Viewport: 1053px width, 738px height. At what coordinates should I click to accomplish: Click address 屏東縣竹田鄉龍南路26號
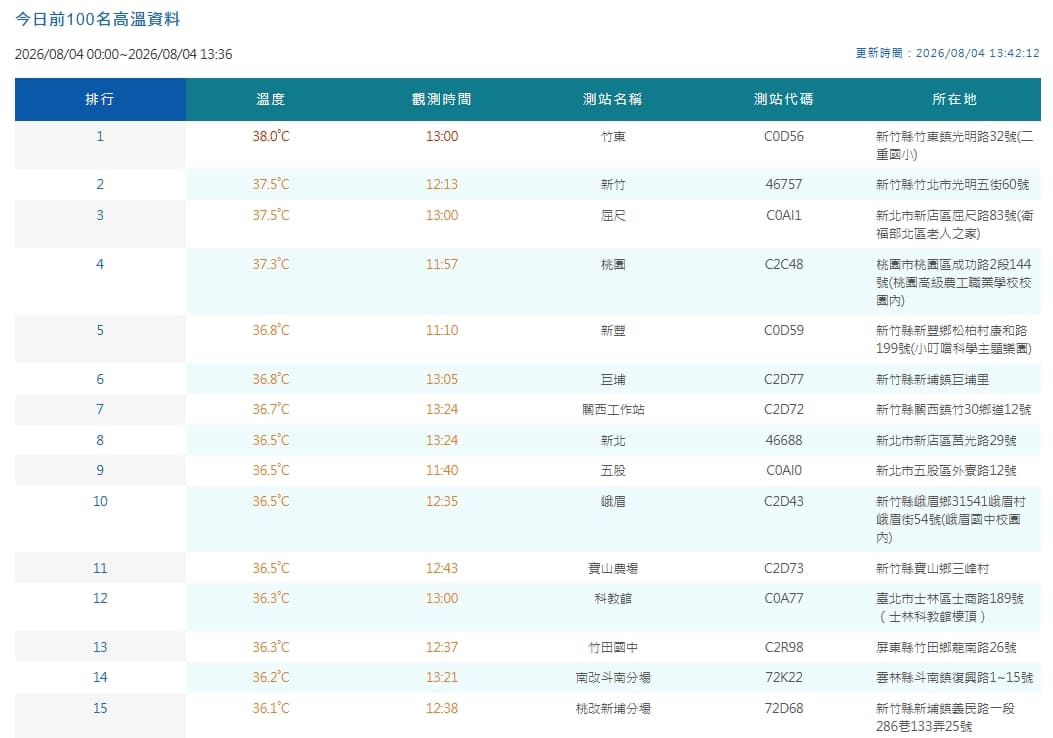pos(946,648)
